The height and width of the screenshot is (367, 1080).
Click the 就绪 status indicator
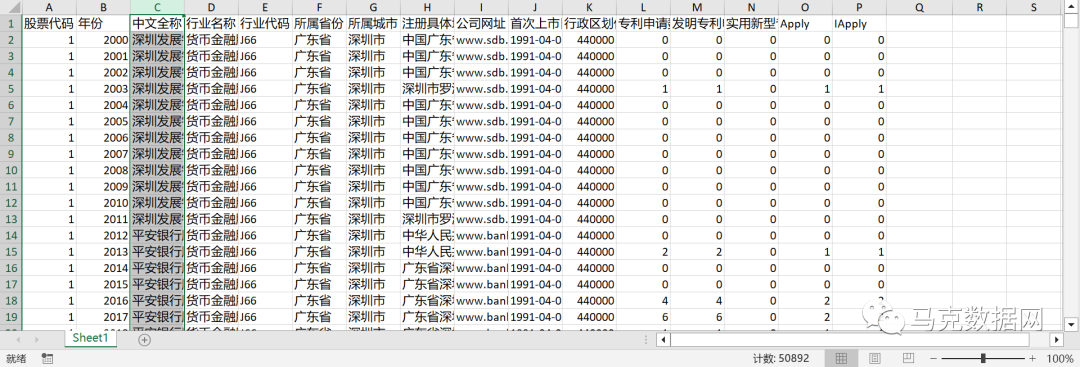click(16, 359)
